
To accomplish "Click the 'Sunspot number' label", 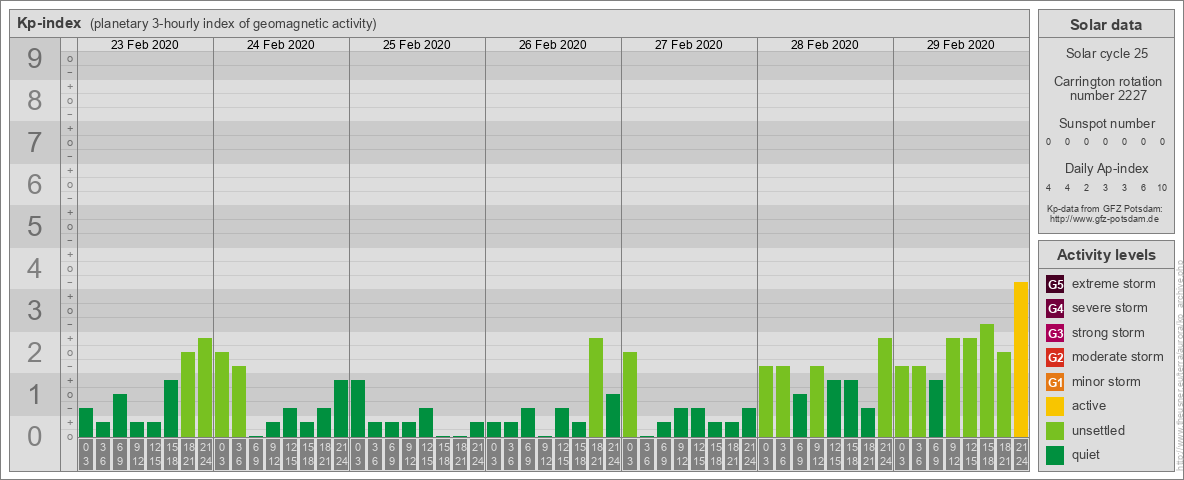I will 1106,124.
